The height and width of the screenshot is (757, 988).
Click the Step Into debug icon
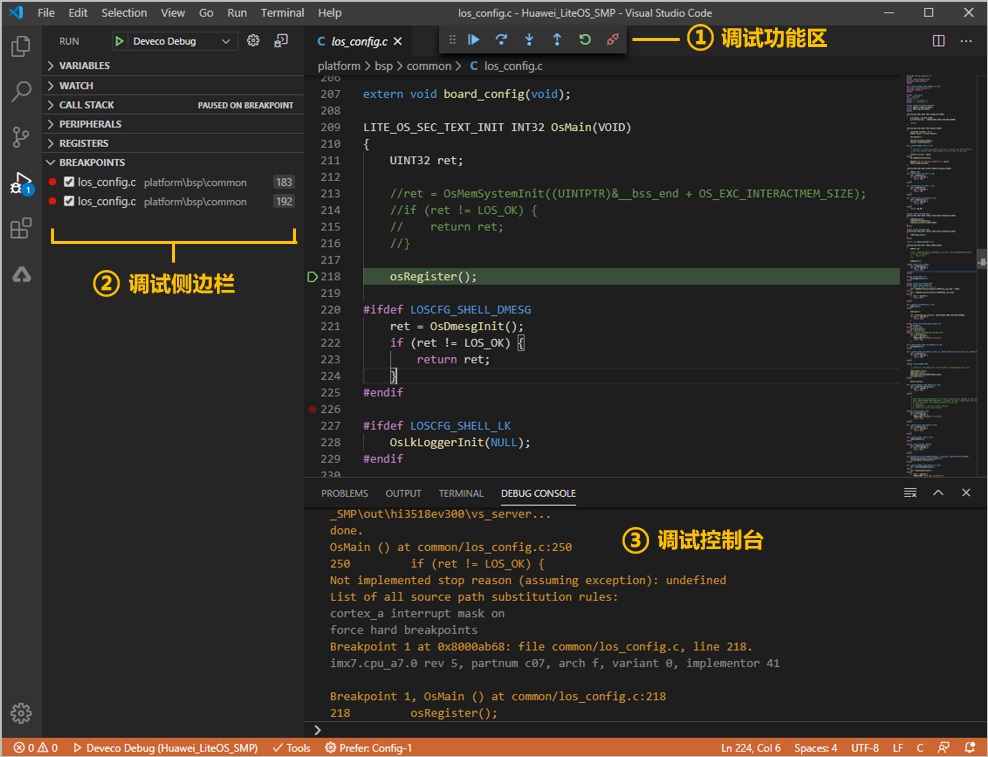pos(529,40)
